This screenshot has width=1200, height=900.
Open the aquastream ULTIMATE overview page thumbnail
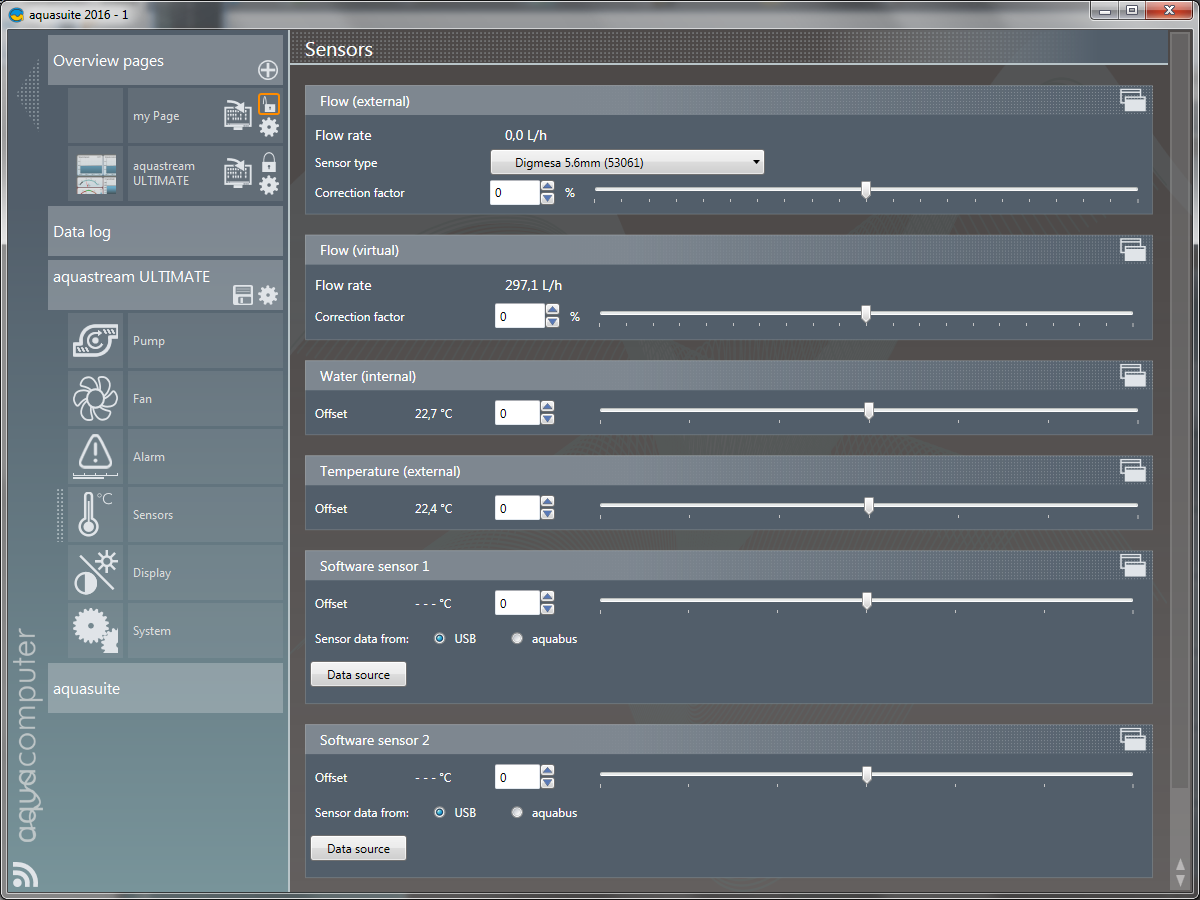click(x=96, y=174)
